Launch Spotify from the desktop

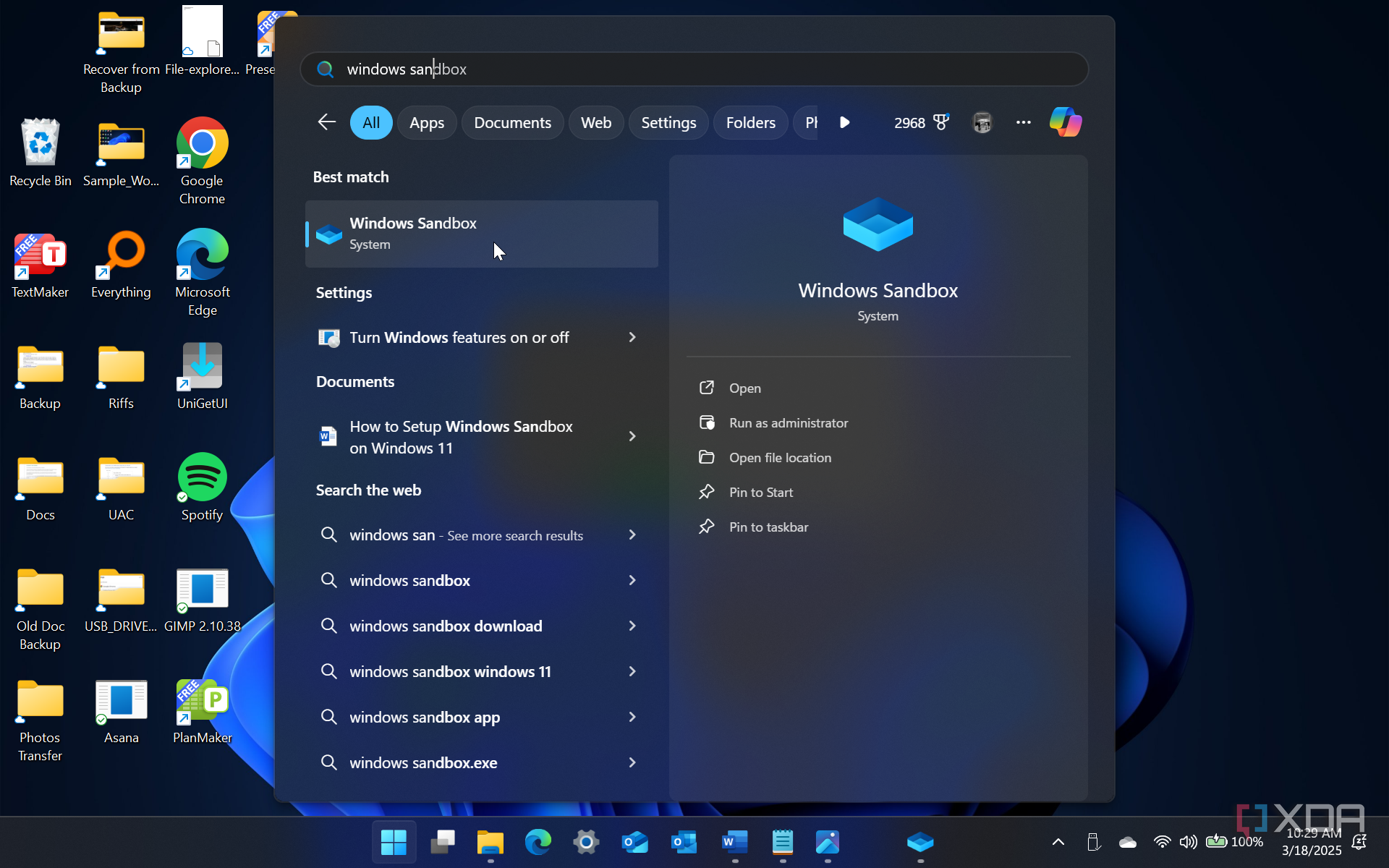(x=203, y=488)
